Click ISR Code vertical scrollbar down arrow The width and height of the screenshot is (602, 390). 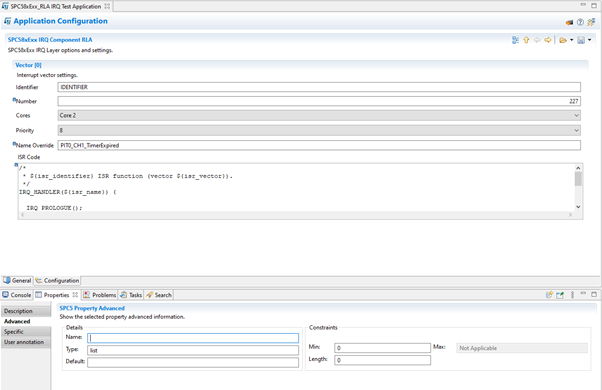pyautogui.click(x=578, y=207)
